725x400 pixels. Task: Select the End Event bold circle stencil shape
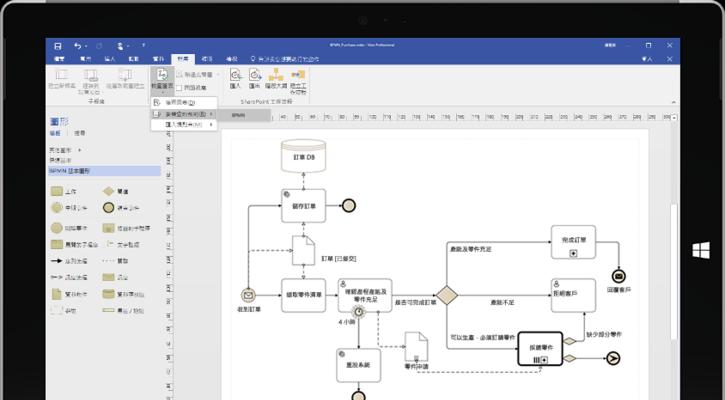(108, 208)
